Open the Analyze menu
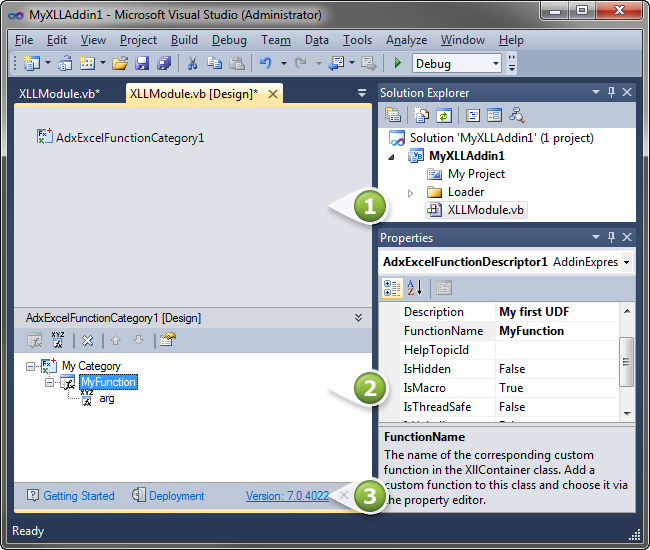Image resolution: width=650 pixels, height=550 pixels. tap(406, 40)
